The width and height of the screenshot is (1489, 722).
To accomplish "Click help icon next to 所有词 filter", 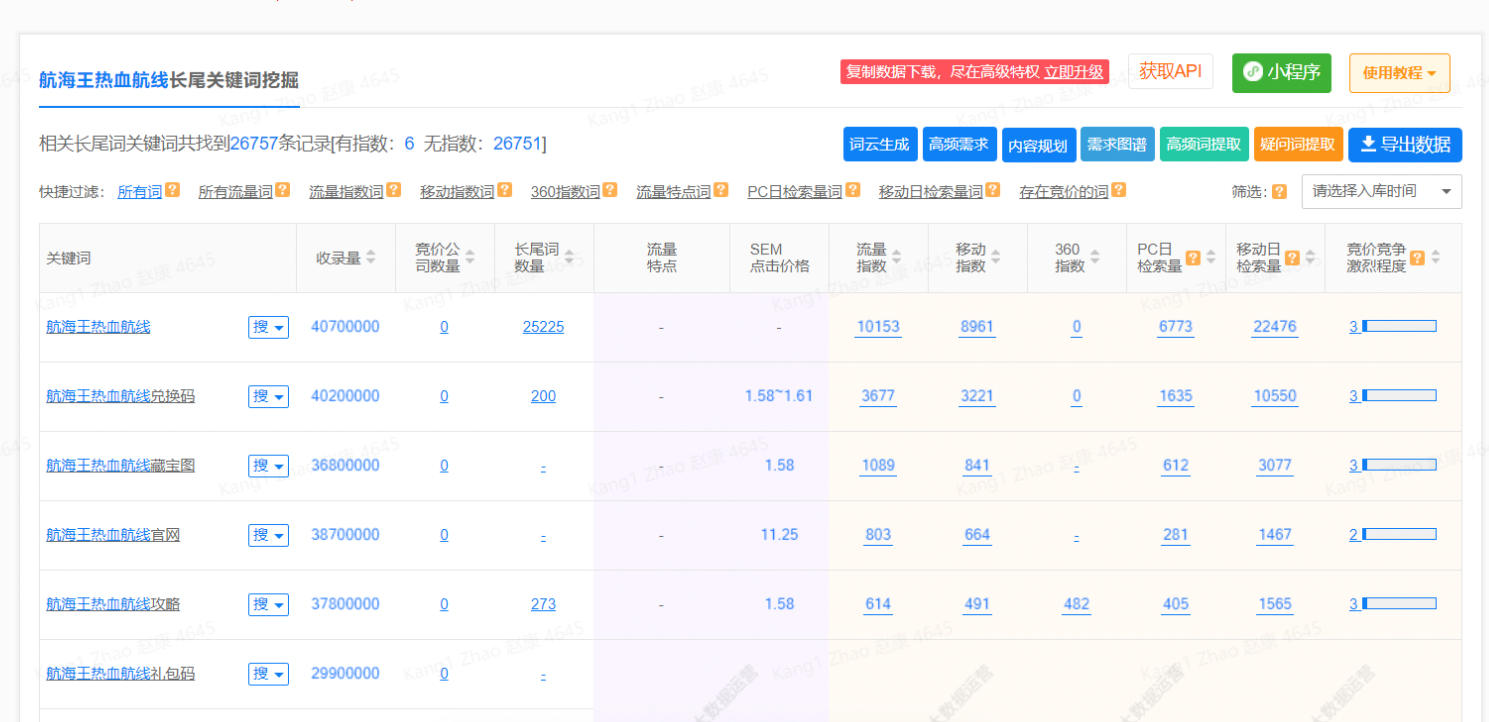I will 173,189.
